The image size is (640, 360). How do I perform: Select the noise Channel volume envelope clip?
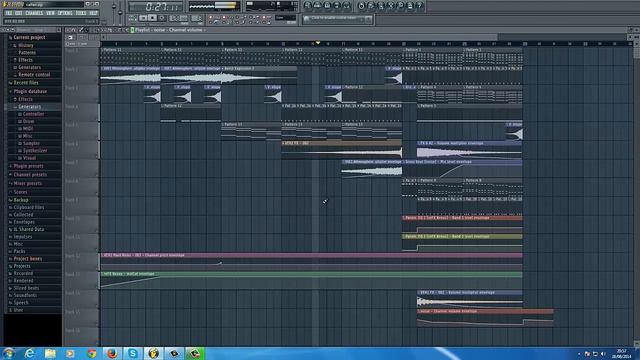pyautogui.click(x=485, y=318)
